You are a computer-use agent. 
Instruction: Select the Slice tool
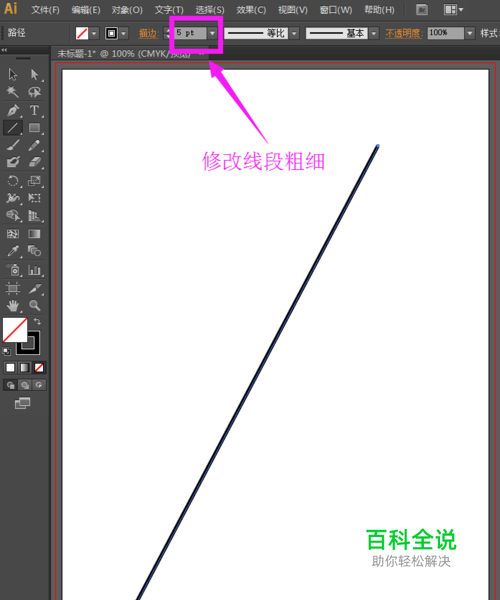click(x=34, y=288)
